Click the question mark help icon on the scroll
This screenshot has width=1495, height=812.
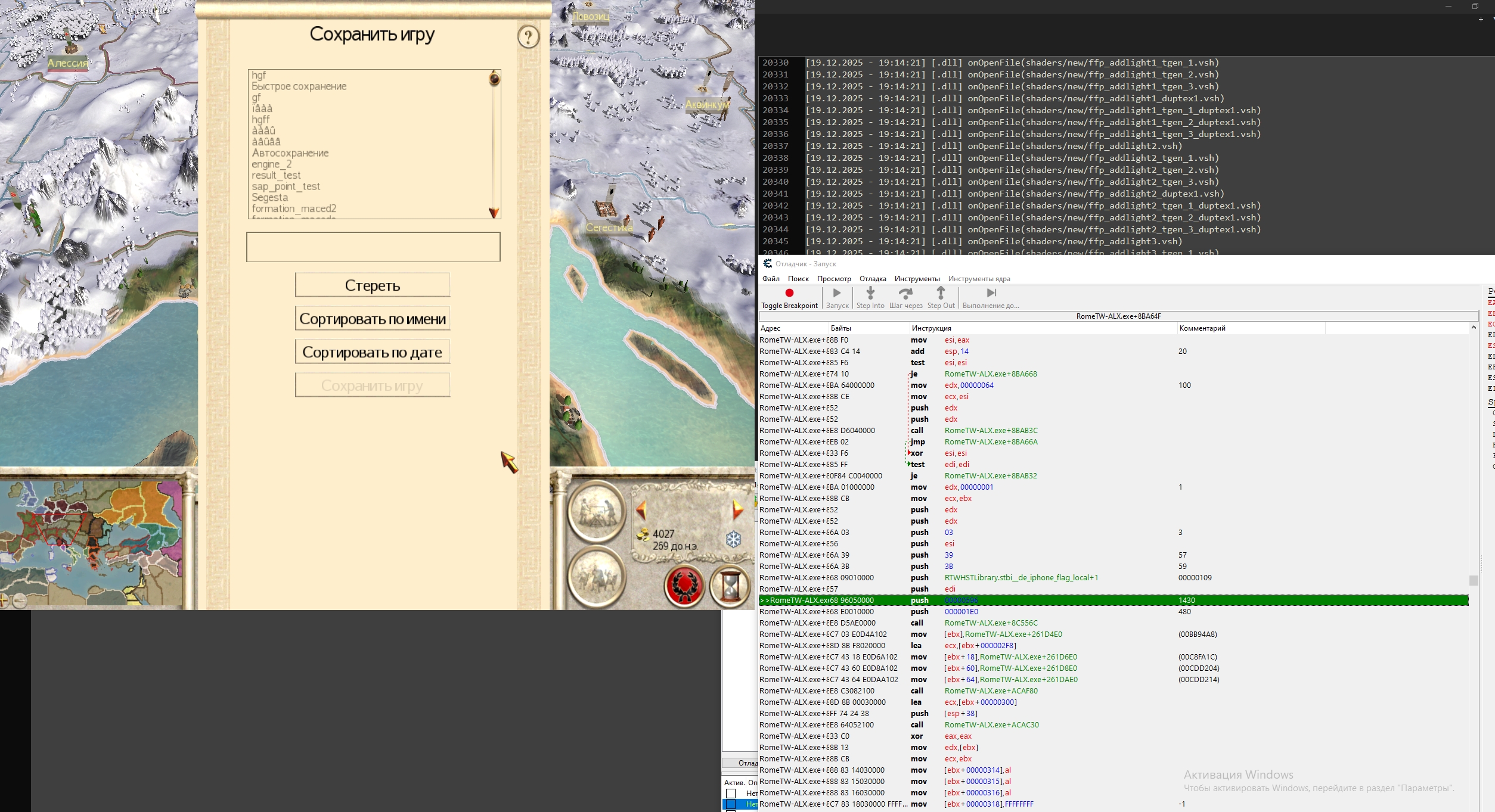click(528, 37)
